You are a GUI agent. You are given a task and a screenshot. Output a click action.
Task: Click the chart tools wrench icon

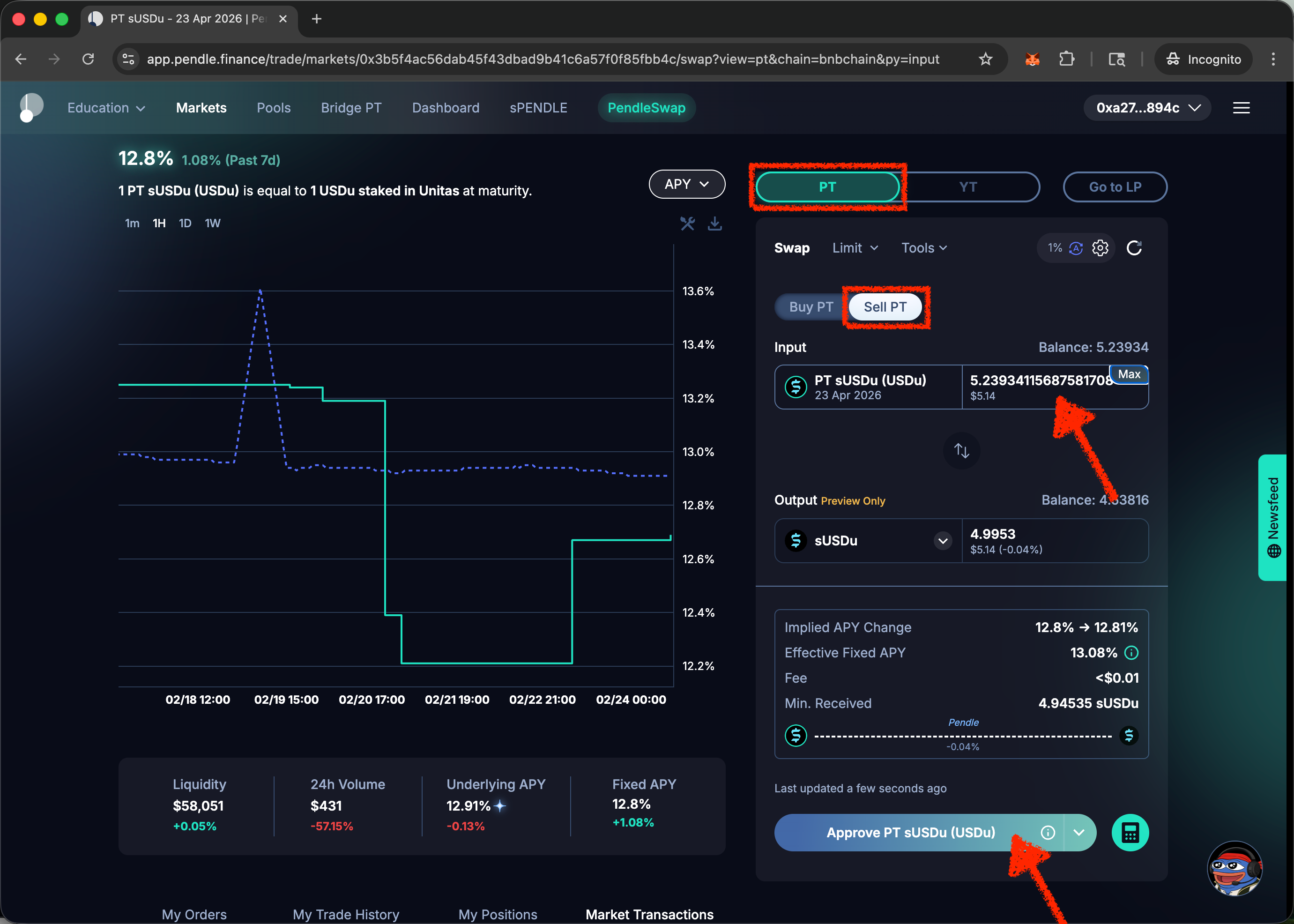point(687,224)
